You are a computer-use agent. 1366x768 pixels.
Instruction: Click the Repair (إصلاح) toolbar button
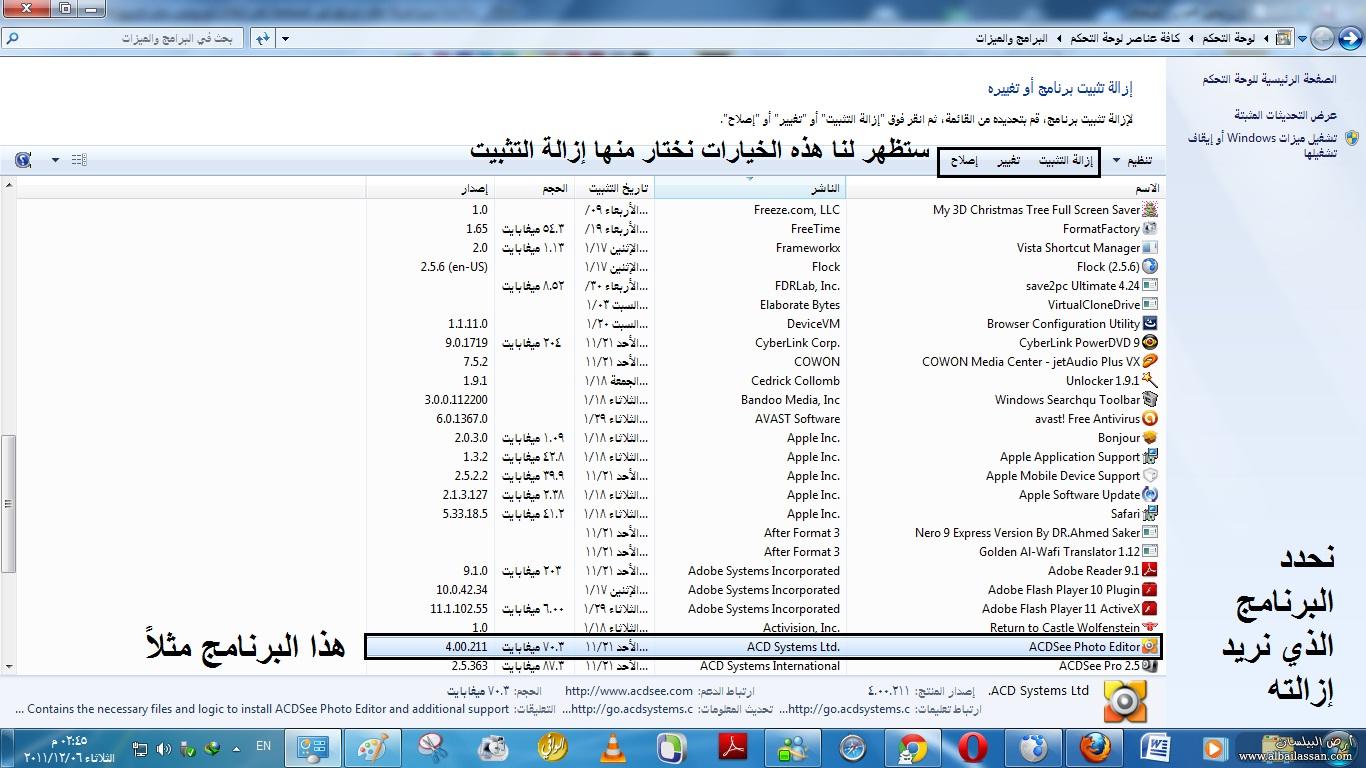point(964,160)
